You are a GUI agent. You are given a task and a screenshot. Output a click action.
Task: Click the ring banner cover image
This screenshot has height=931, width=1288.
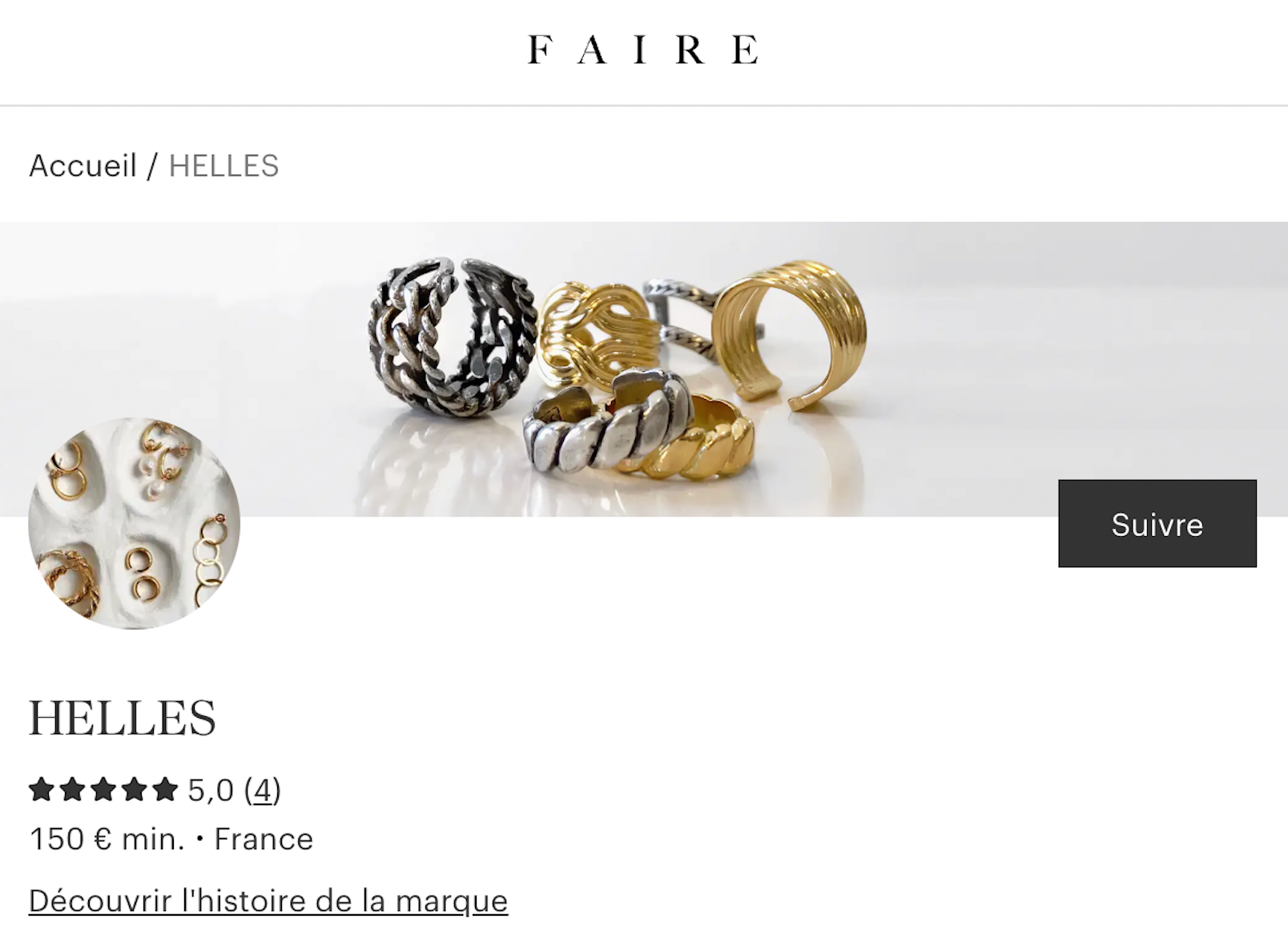click(644, 369)
